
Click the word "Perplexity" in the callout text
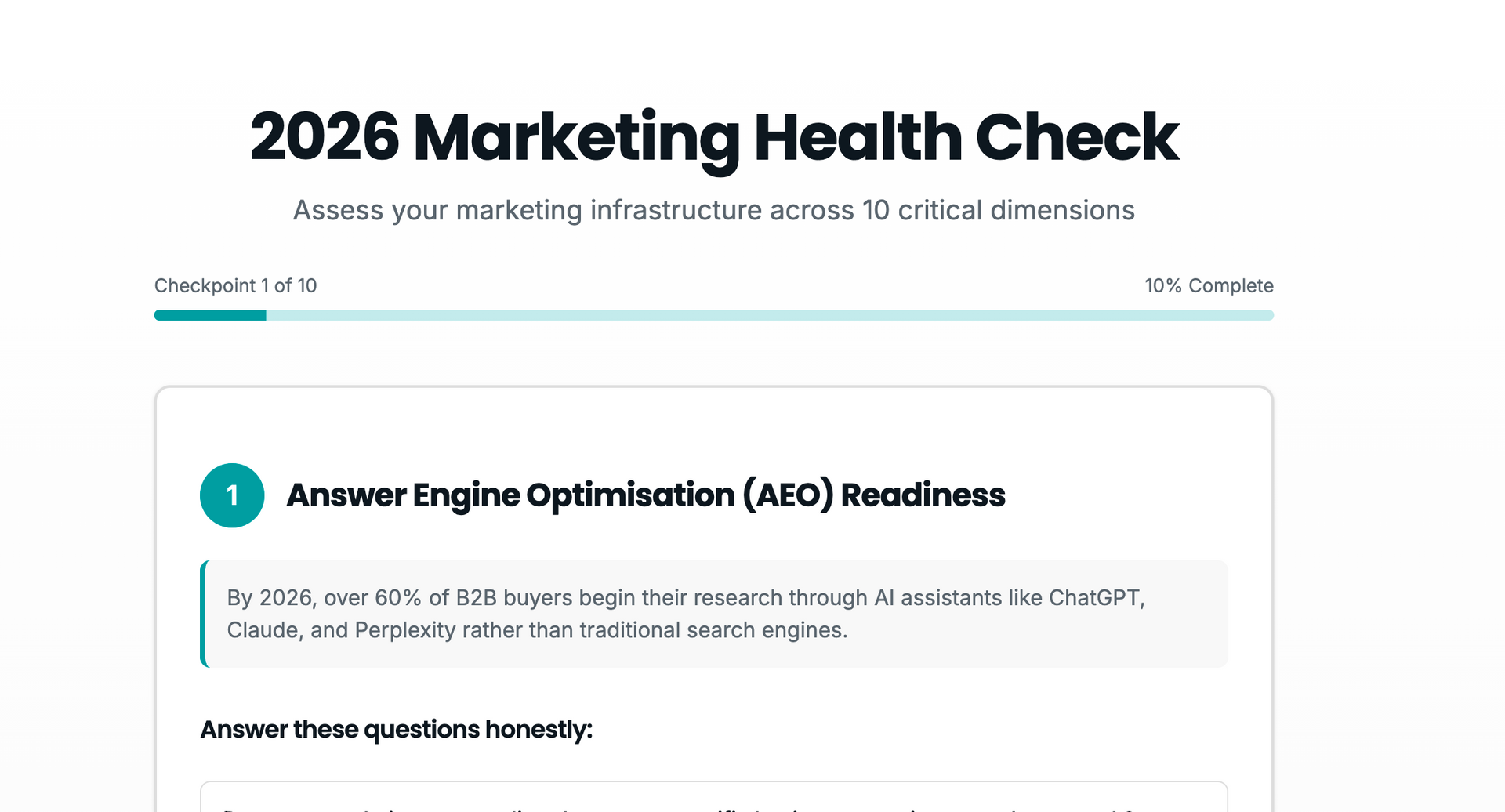[x=407, y=629]
